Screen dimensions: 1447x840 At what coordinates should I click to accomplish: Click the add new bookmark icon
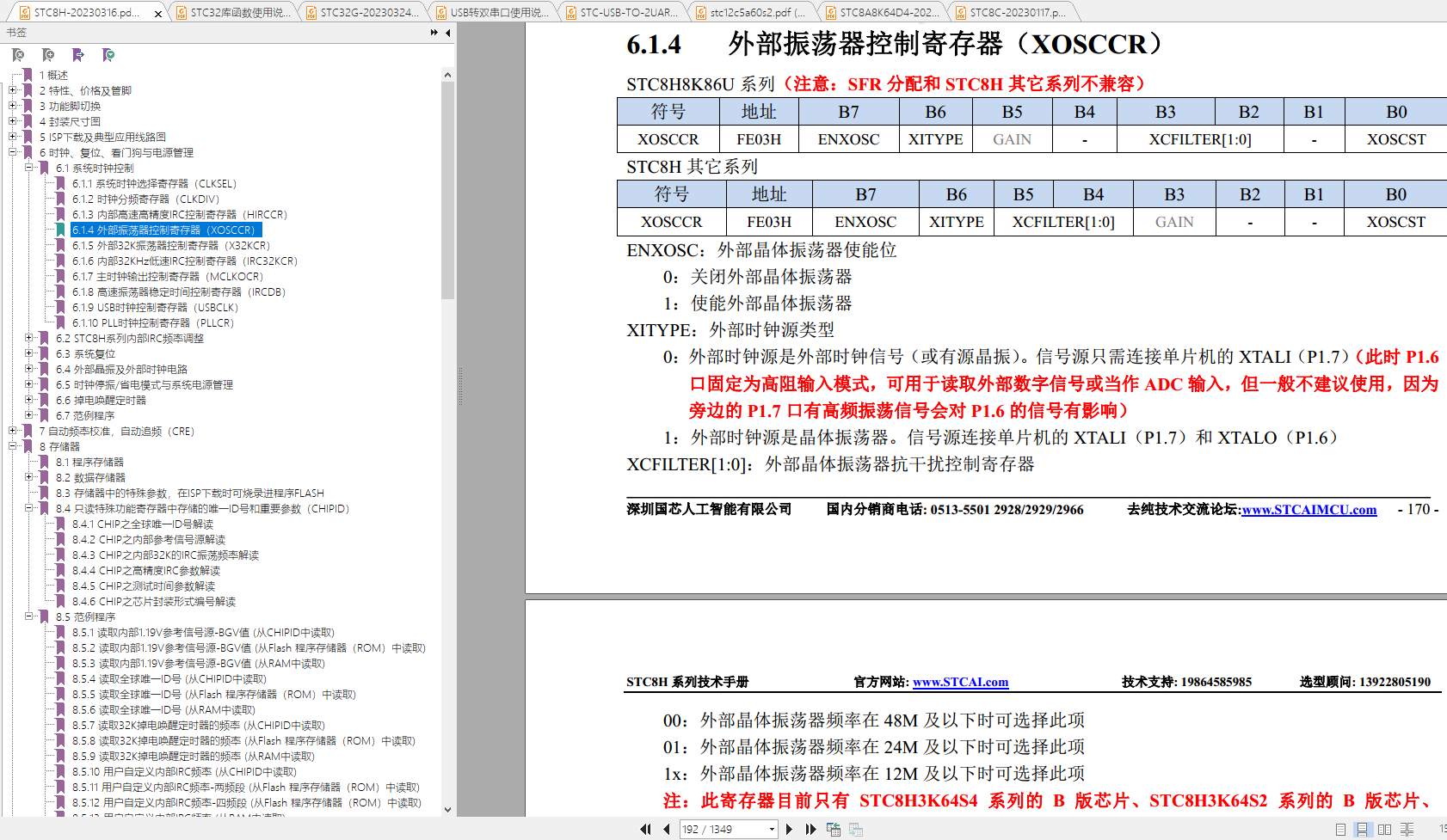point(48,55)
